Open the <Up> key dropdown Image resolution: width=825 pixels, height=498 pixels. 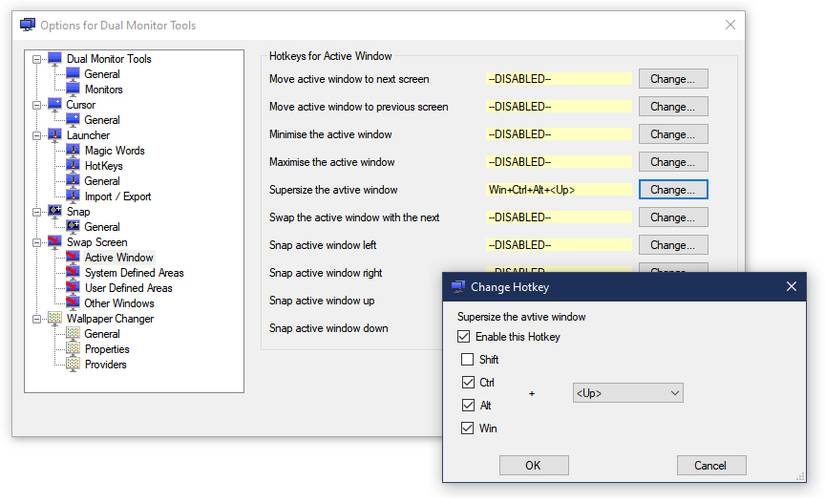point(628,393)
